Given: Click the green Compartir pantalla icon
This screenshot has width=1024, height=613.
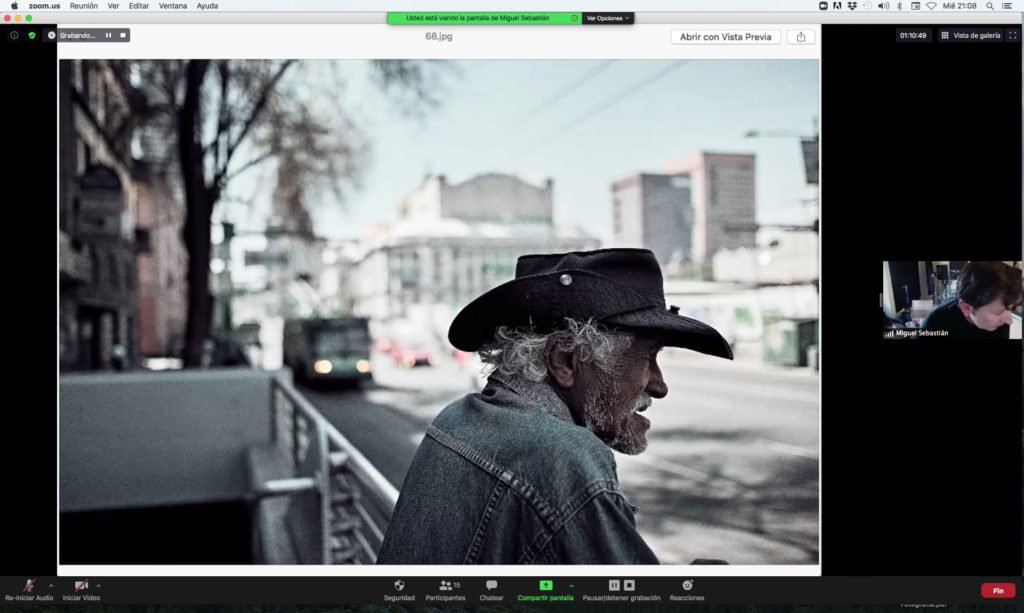Looking at the screenshot, I should 545,586.
